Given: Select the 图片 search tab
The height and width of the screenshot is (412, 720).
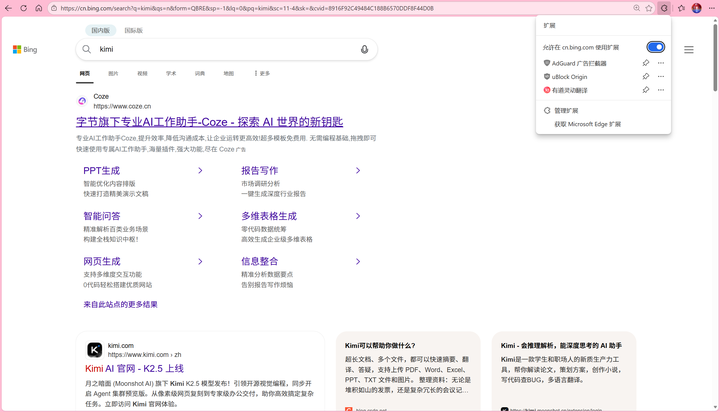Looking at the screenshot, I should 113,73.
